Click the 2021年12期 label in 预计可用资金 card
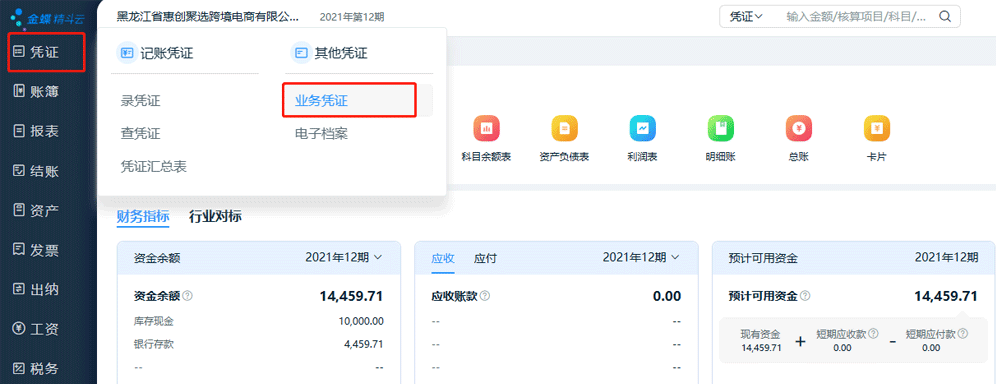This screenshot has height=384, width=996. [946, 257]
